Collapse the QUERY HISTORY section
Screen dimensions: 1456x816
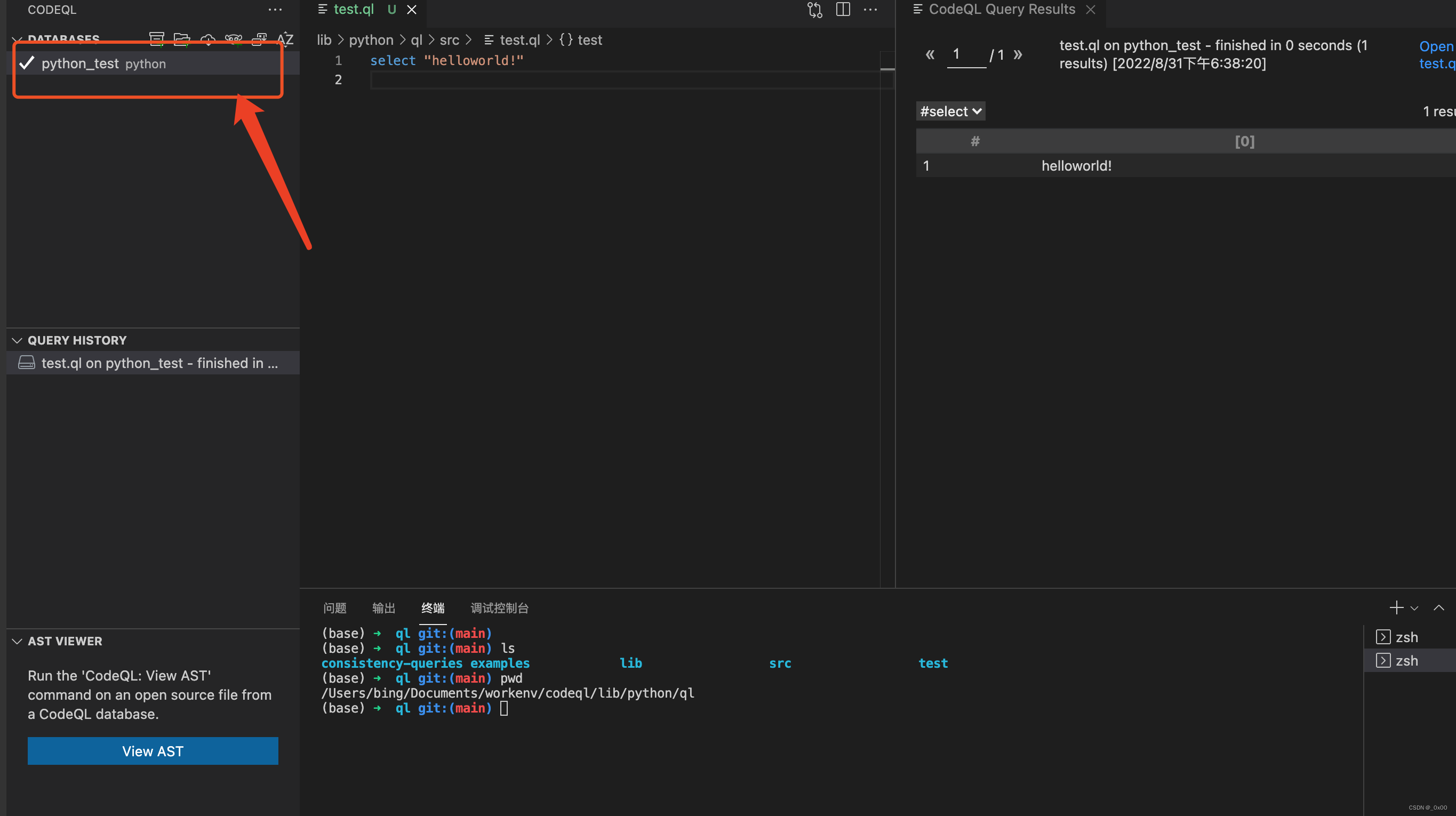tap(17, 340)
